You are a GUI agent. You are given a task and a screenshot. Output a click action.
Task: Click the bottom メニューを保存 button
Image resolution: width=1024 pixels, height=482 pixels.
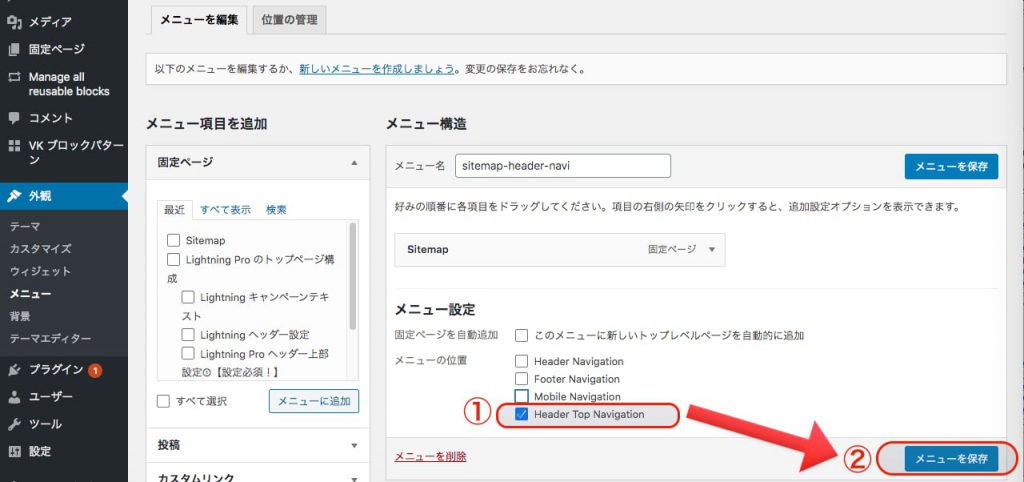point(951,459)
